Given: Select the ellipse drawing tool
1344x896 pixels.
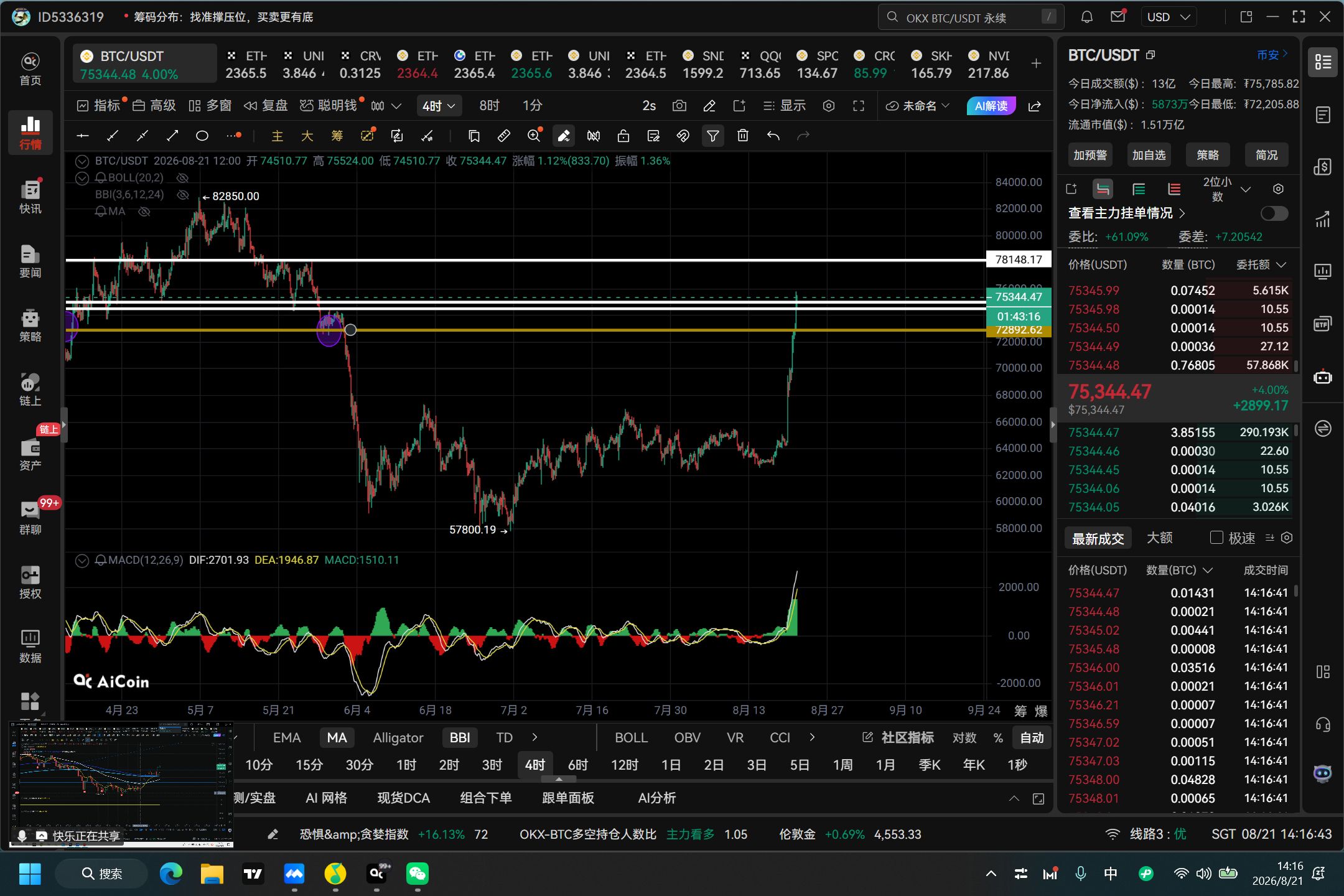Looking at the screenshot, I should point(202,136).
